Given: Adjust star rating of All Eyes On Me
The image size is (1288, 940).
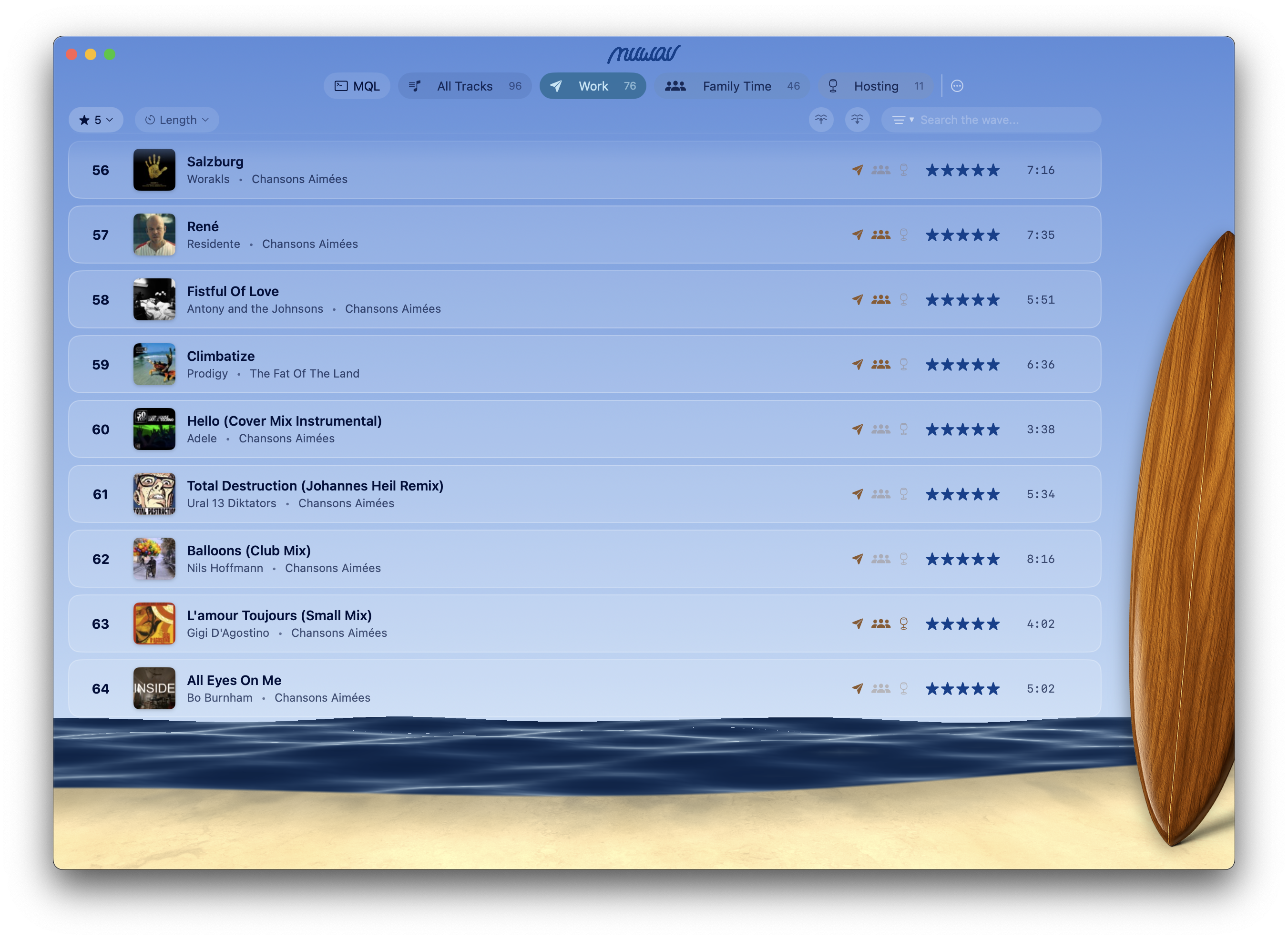Looking at the screenshot, I should [962, 688].
